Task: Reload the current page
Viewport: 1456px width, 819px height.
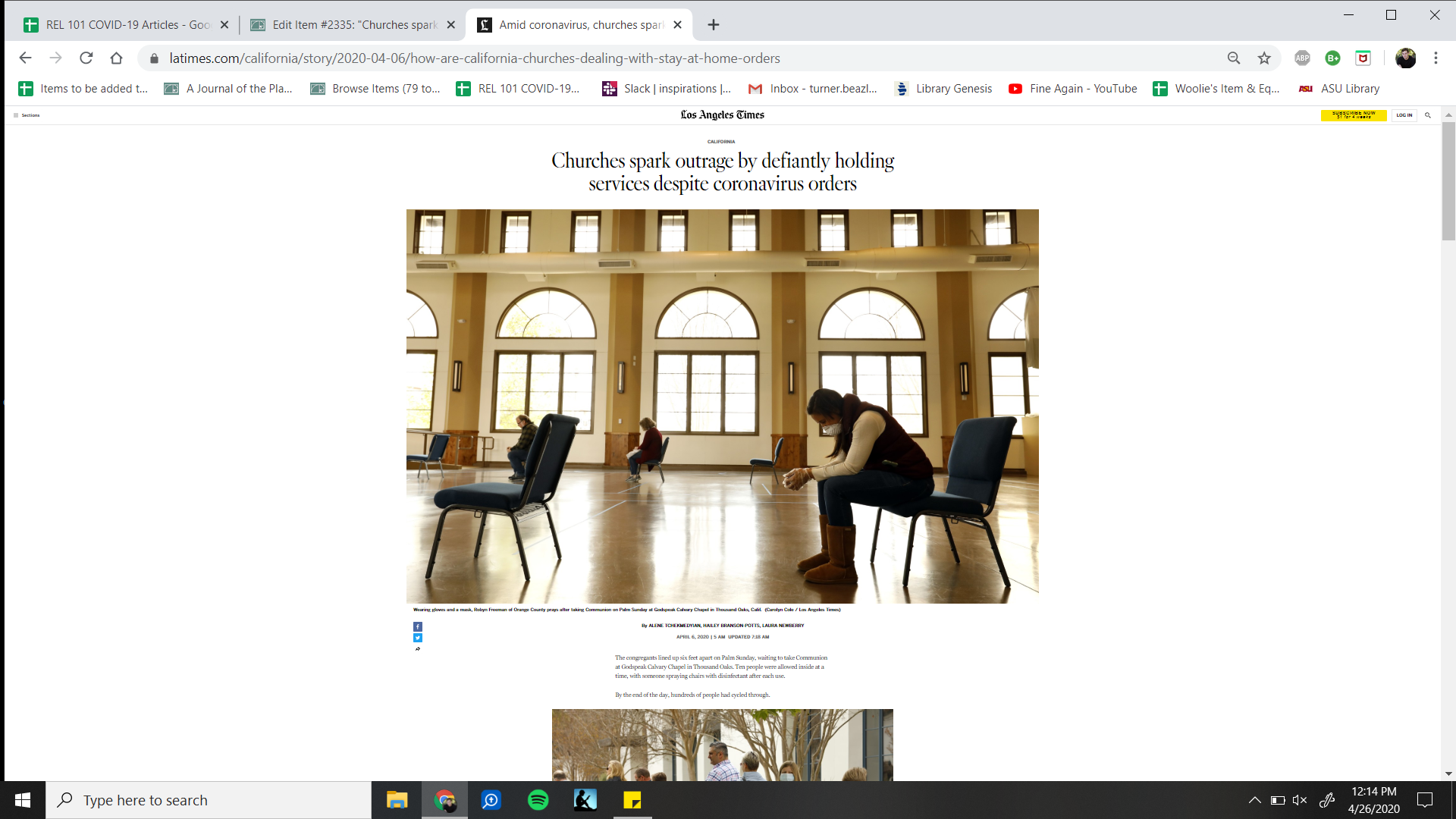Action: [86, 58]
